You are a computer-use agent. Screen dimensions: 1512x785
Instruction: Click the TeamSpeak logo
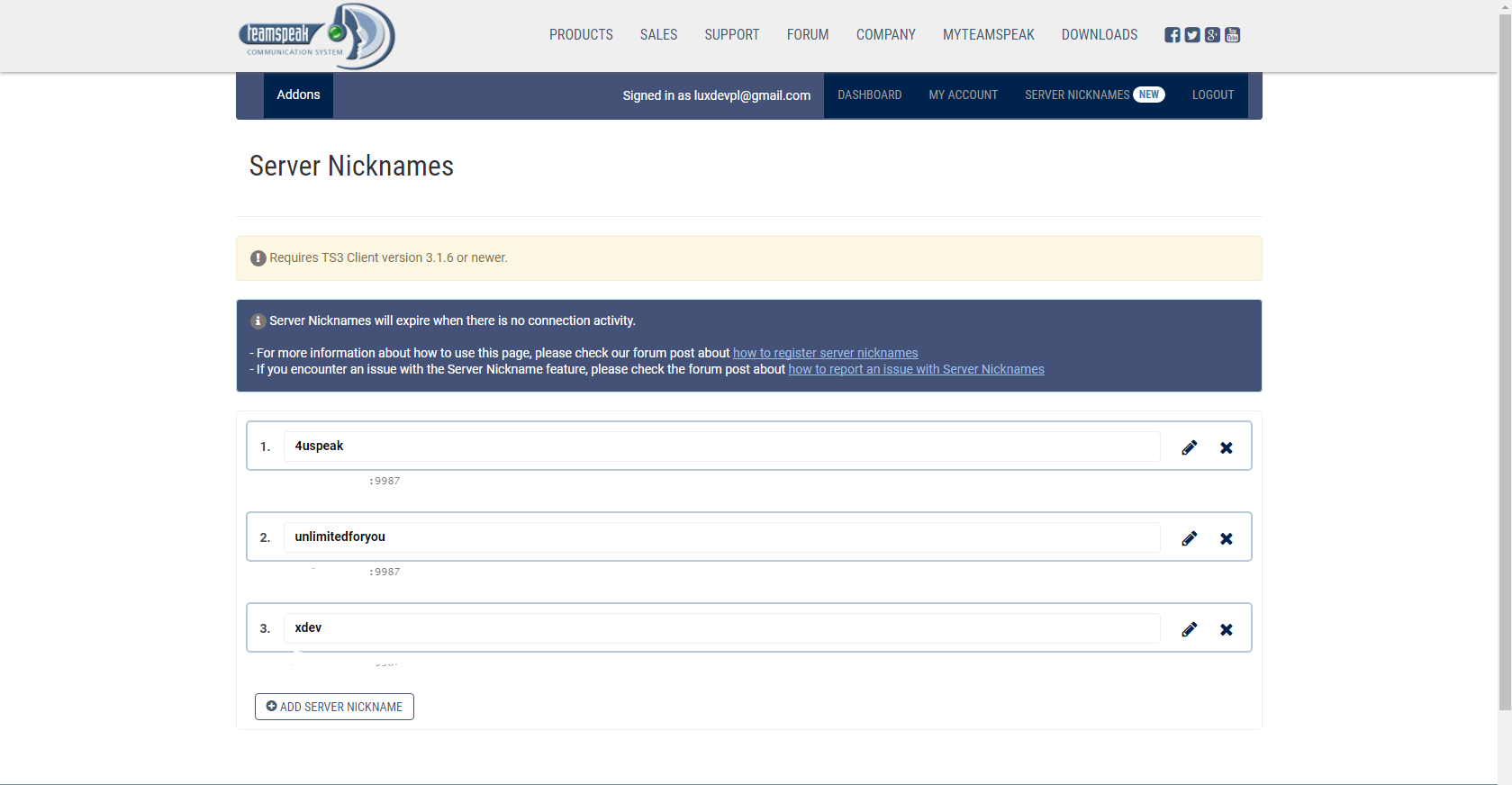point(316,36)
